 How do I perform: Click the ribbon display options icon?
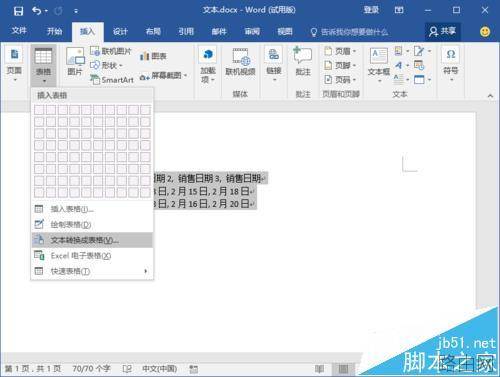click(x=399, y=10)
